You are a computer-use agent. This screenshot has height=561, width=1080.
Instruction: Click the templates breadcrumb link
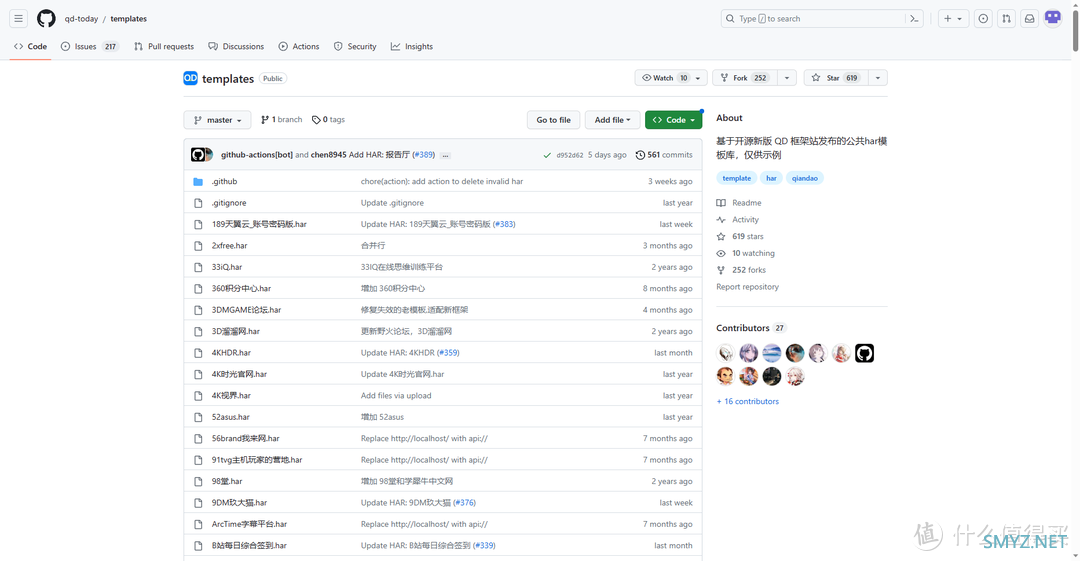129,19
